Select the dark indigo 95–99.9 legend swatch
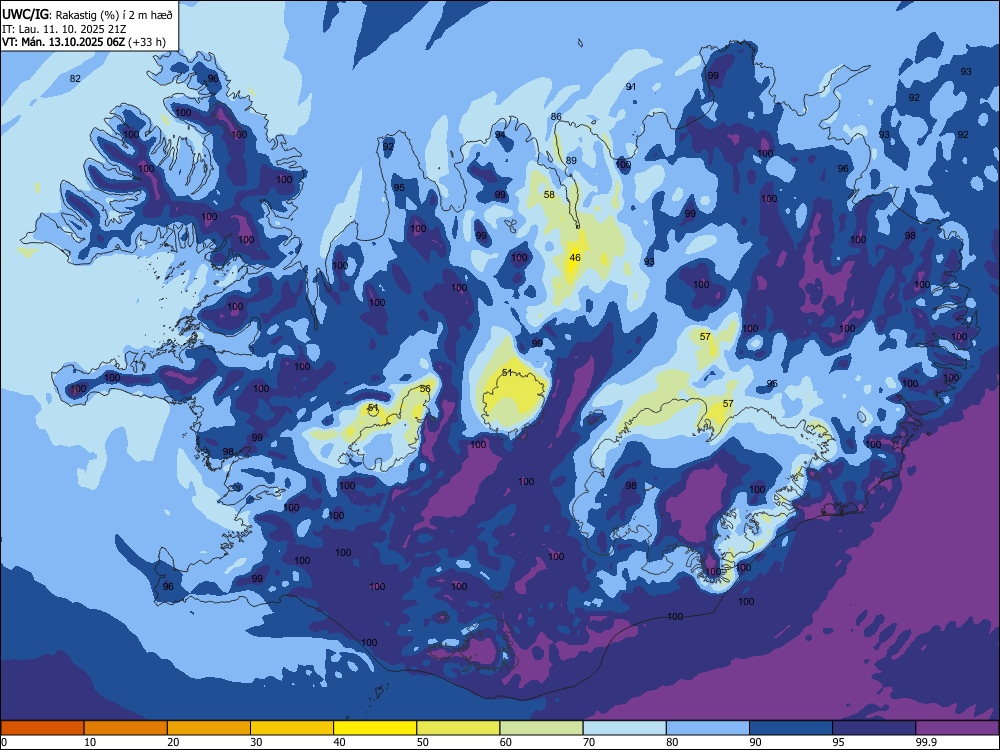The image size is (1000, 750). [x=874, y=728]
